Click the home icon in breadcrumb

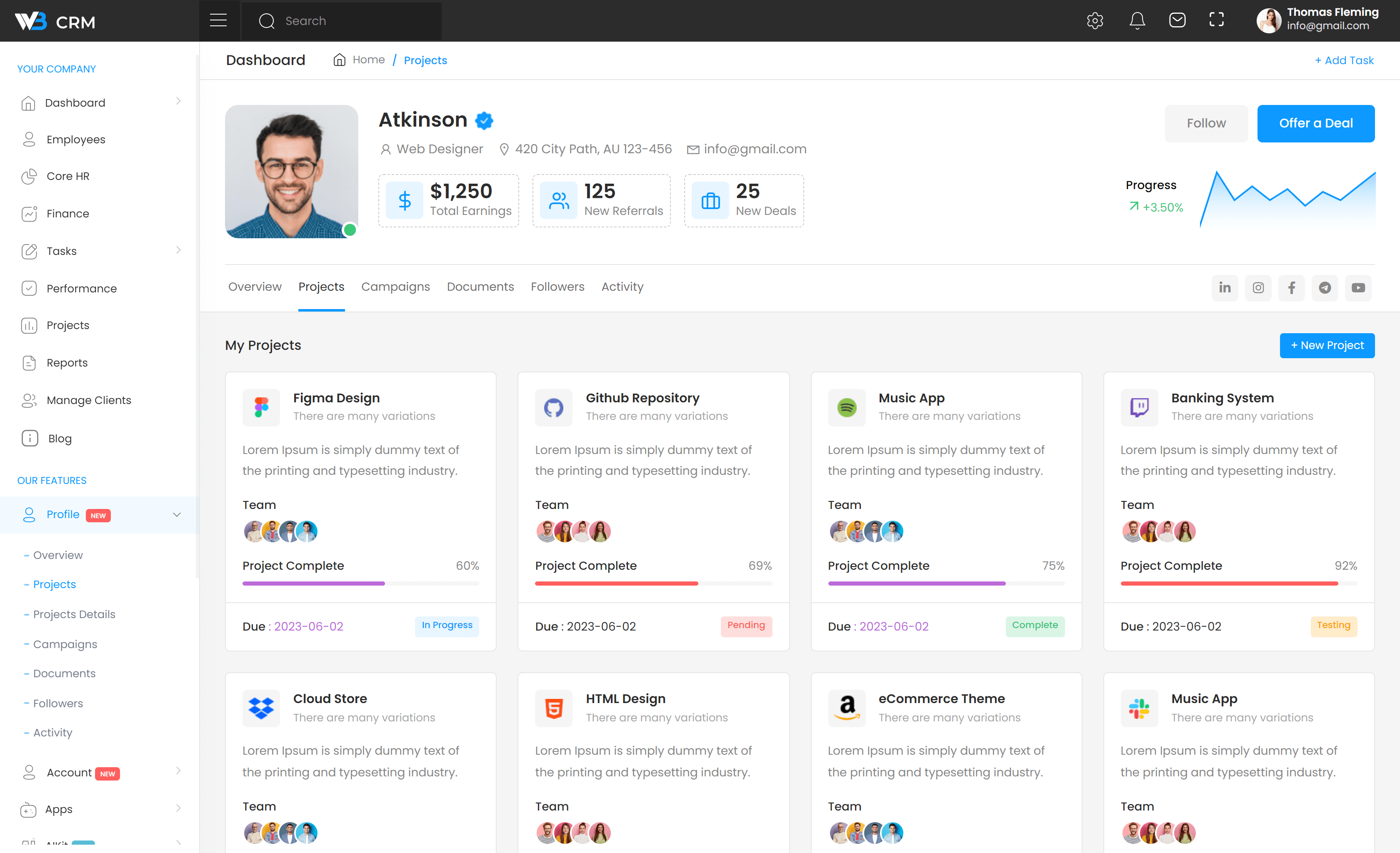[339, 60]
